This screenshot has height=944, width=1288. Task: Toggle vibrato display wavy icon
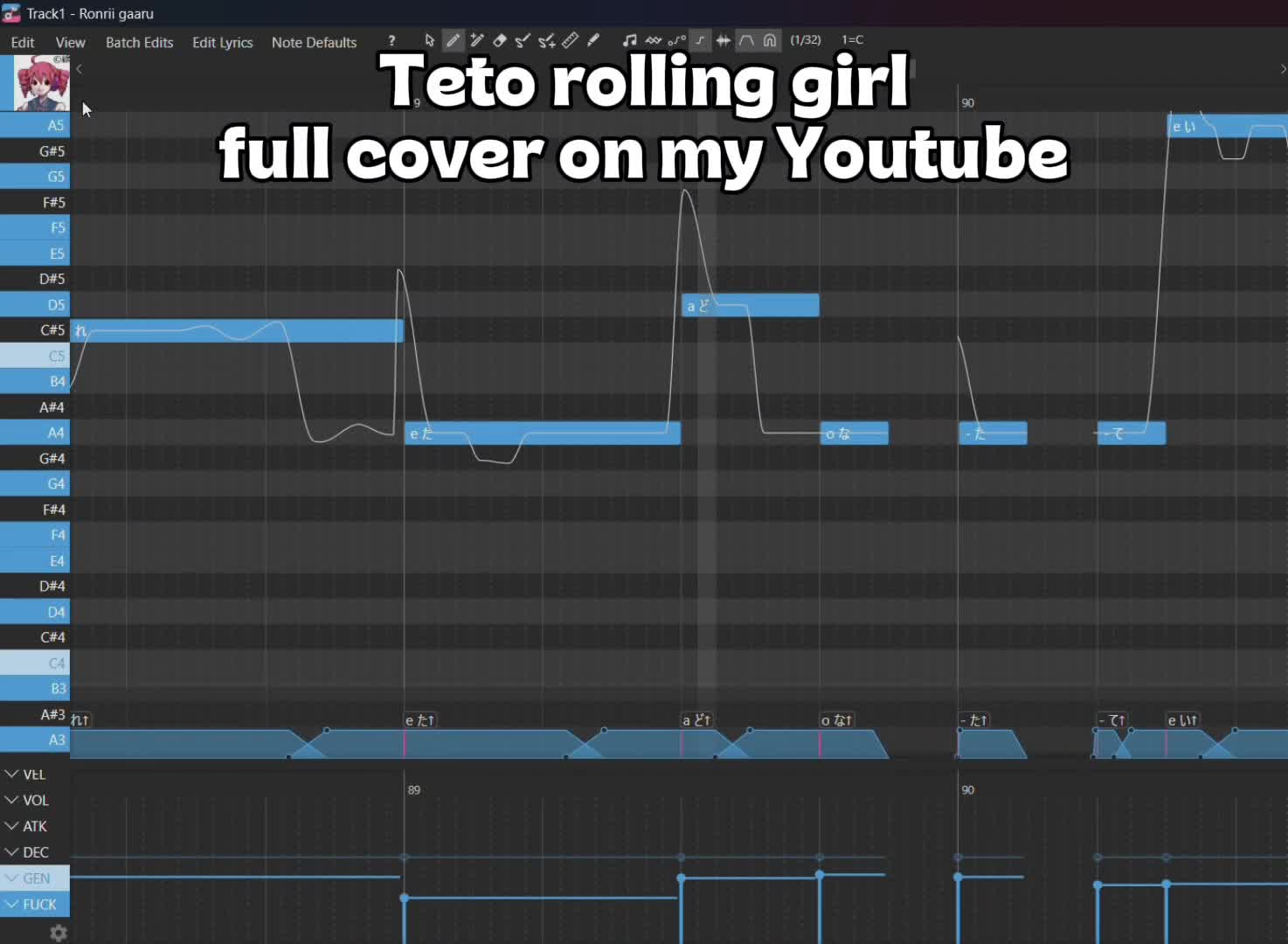[653, 40]
